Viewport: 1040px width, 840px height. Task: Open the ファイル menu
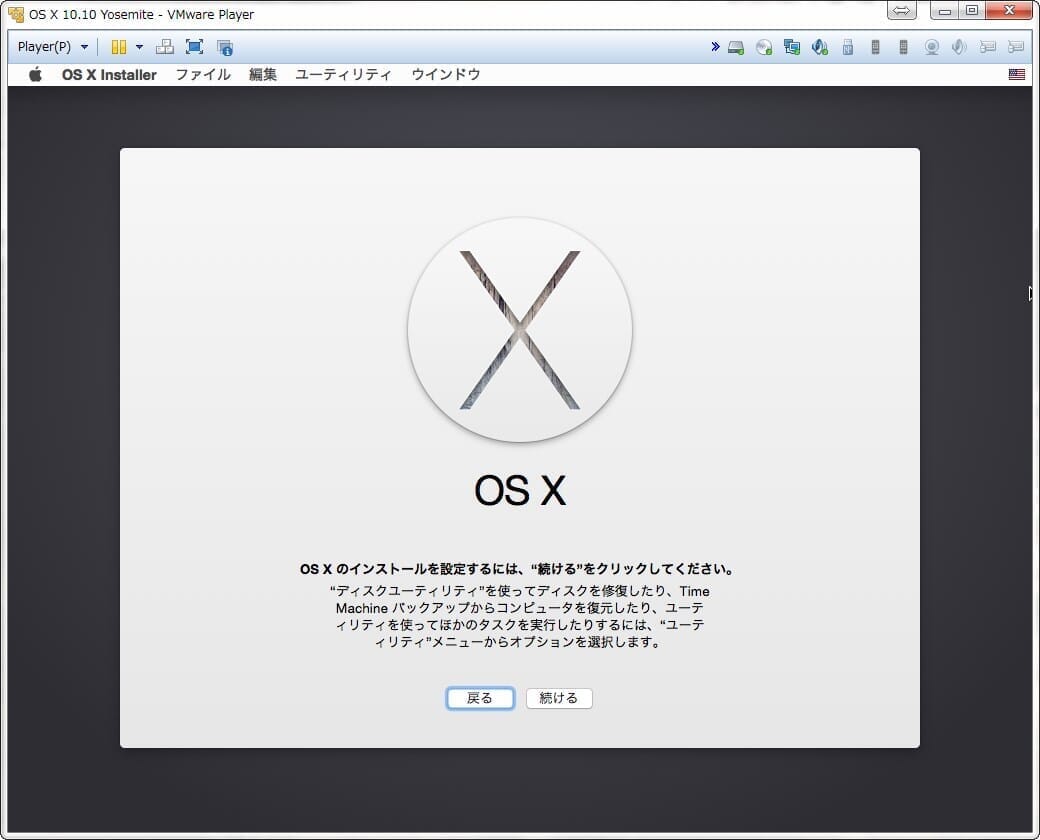[203, 74]
